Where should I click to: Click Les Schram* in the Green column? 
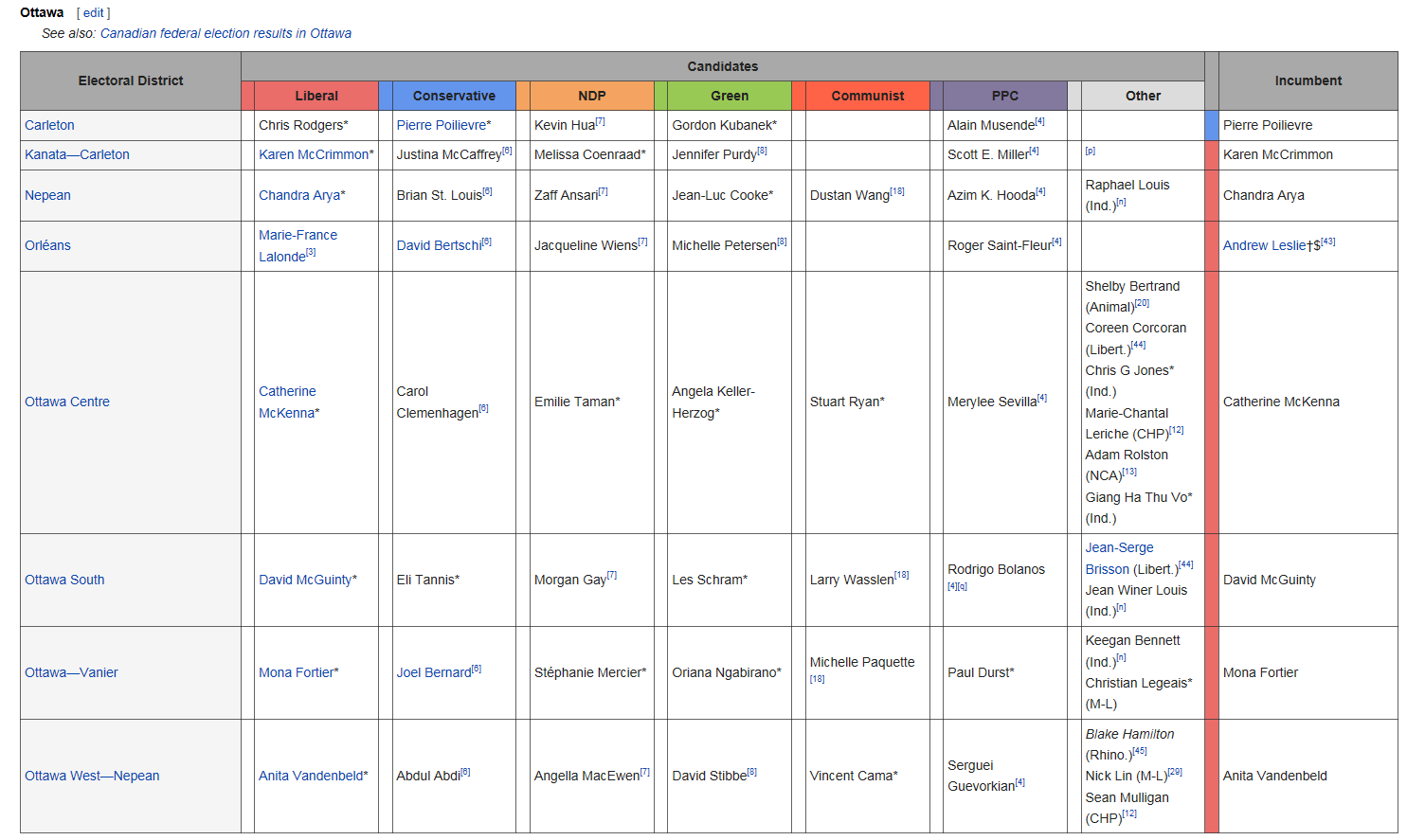[x=710, y=580]
